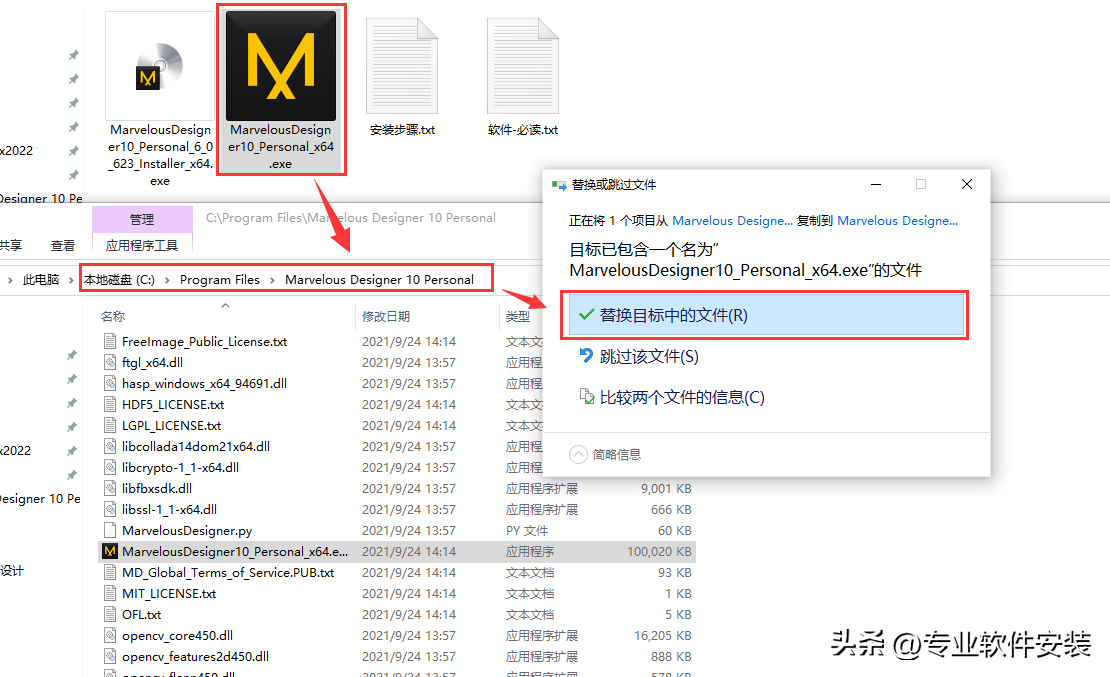1110x677 pixels.
Task: Click the MarvelousDesigner10_Personal_x64 list row icon
Action: [x=110, y=552]
